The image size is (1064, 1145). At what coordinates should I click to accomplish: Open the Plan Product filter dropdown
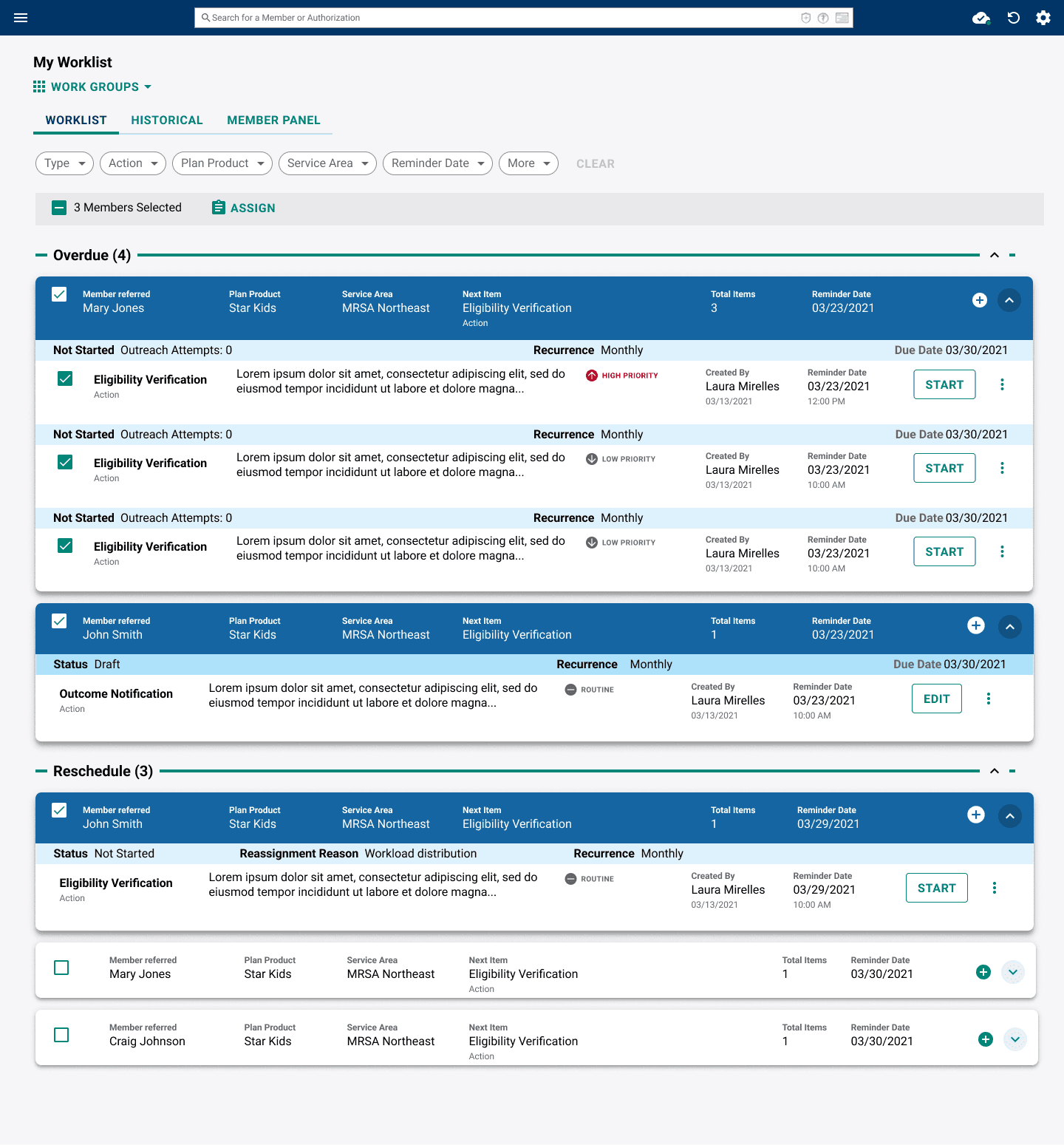222,163
